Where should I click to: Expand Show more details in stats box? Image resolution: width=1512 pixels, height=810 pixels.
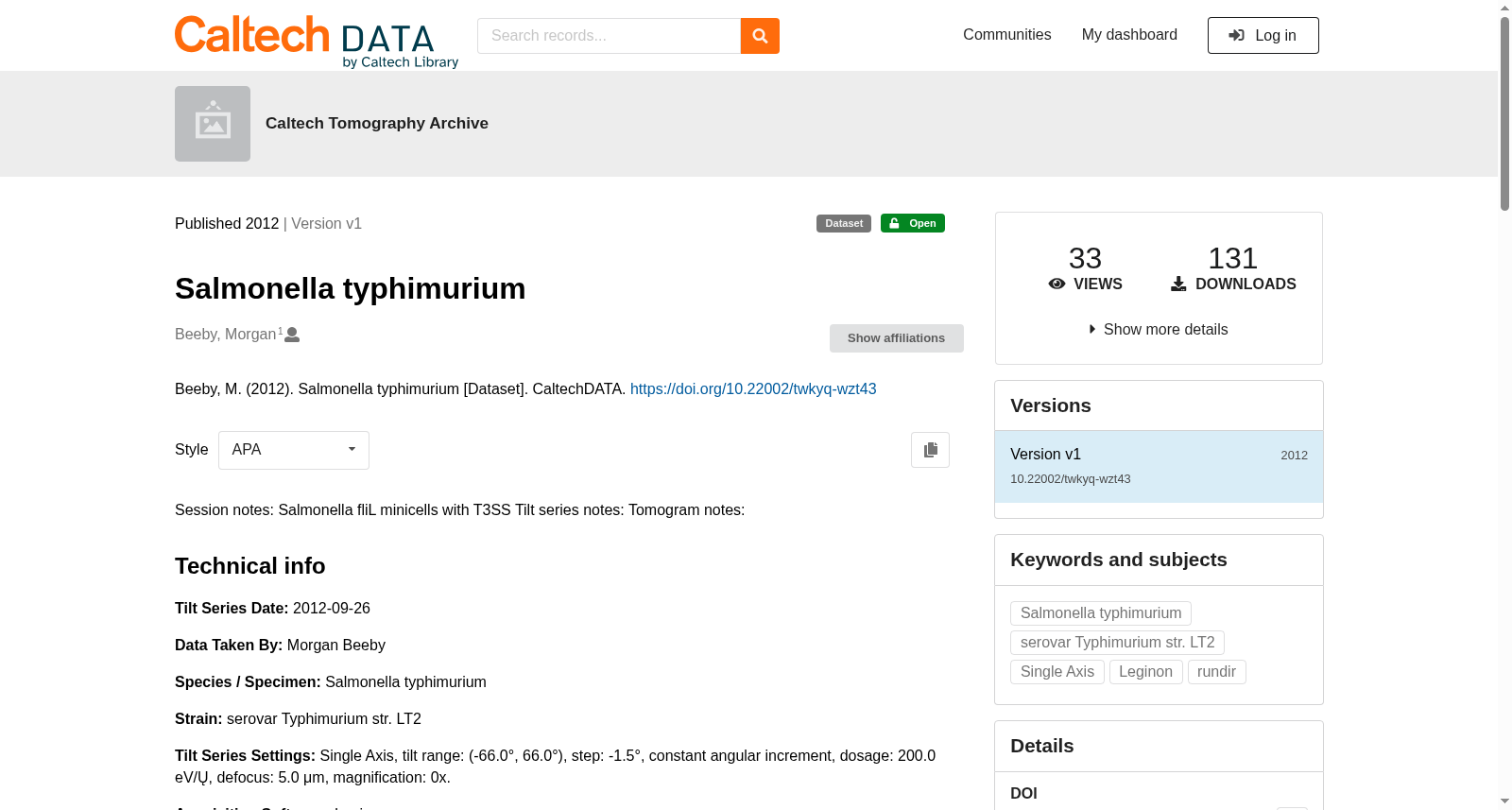click(x=1159, y=329)
